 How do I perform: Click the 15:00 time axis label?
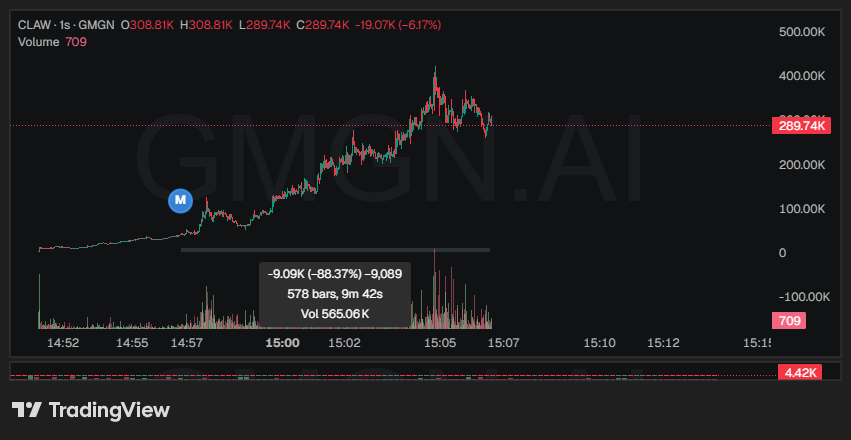(x=283, y=343)
